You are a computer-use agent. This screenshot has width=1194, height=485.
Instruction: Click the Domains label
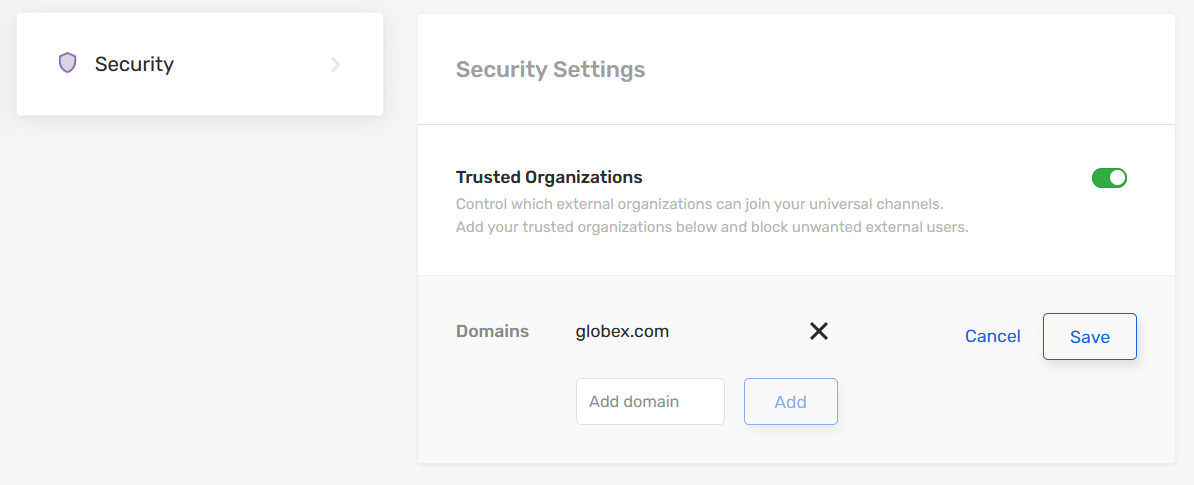click(x=492, y=331)
